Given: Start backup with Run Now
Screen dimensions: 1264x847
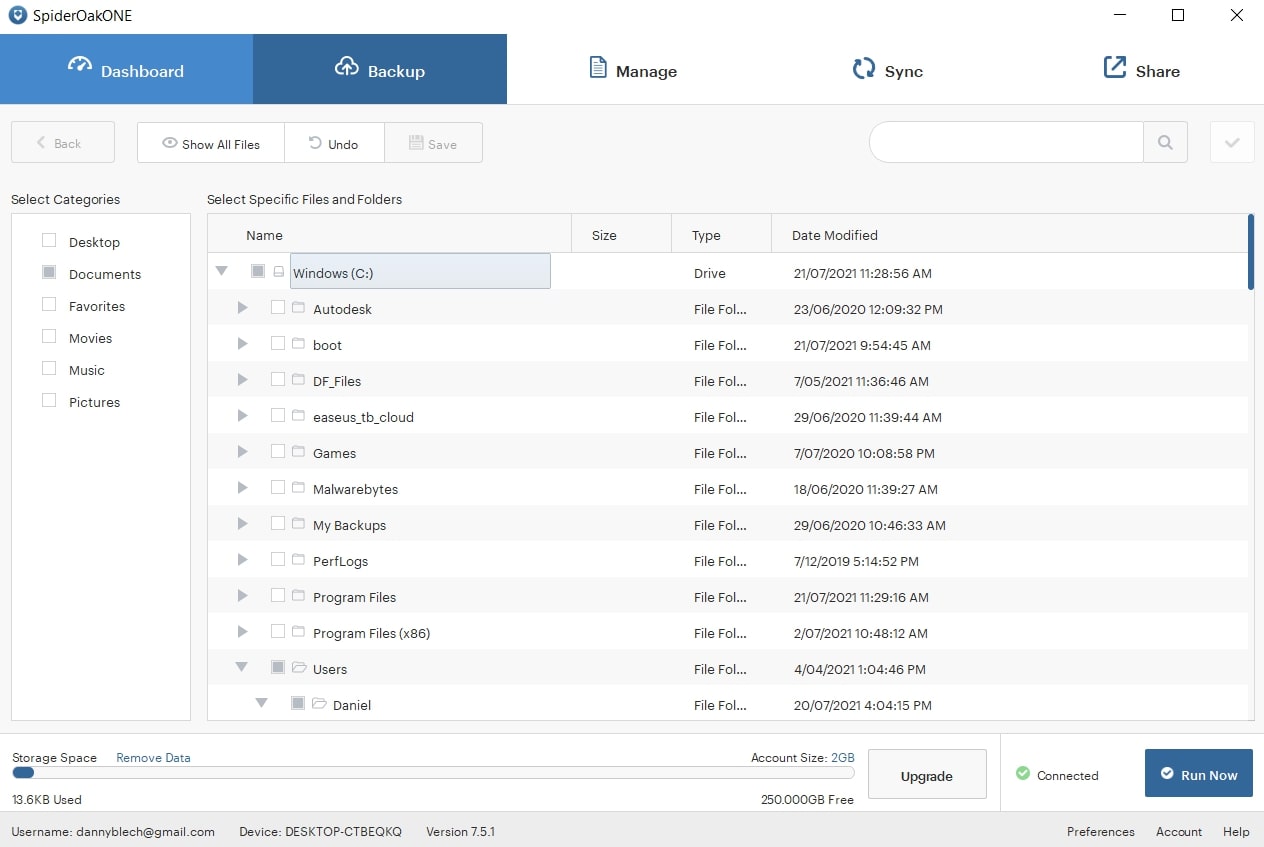Looking at the screenshot, I should tap(1198, 775).
